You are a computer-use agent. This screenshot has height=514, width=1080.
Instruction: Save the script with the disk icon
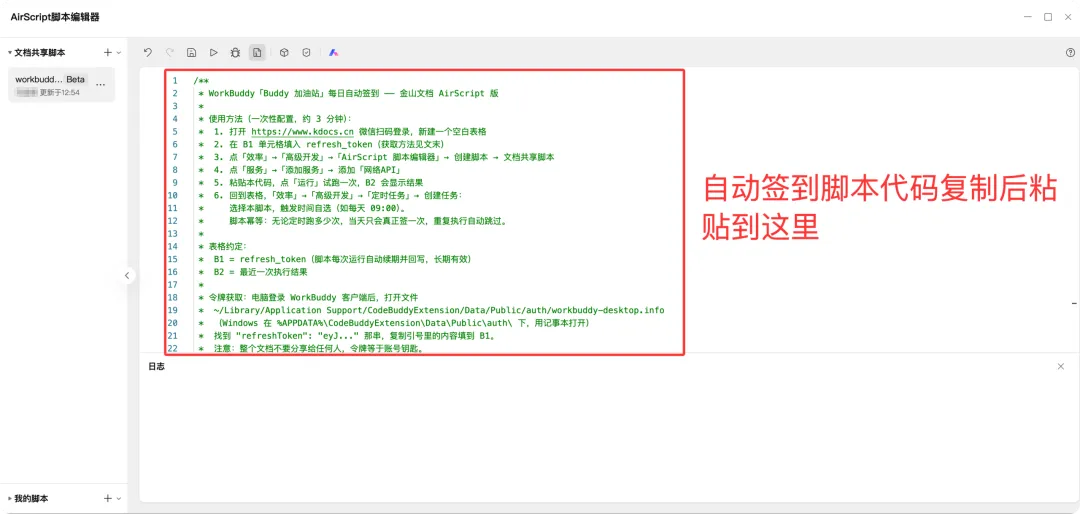(x=191, y=52)
